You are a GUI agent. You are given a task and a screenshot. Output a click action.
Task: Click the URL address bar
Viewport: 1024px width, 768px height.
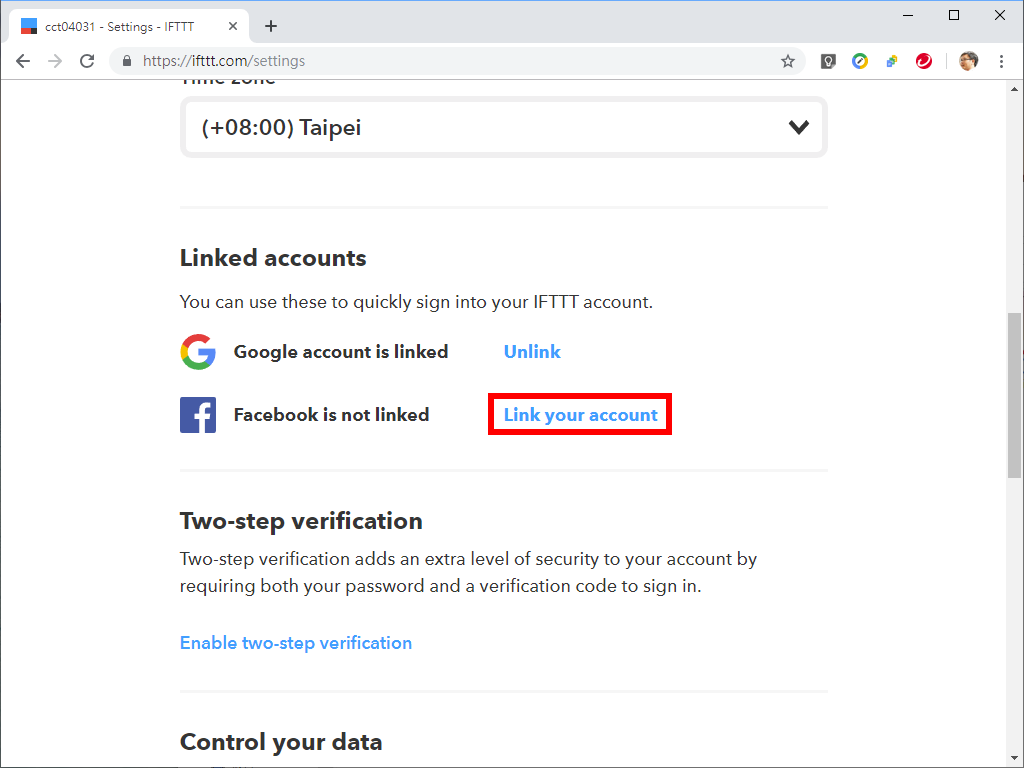(x=457, y=61)
